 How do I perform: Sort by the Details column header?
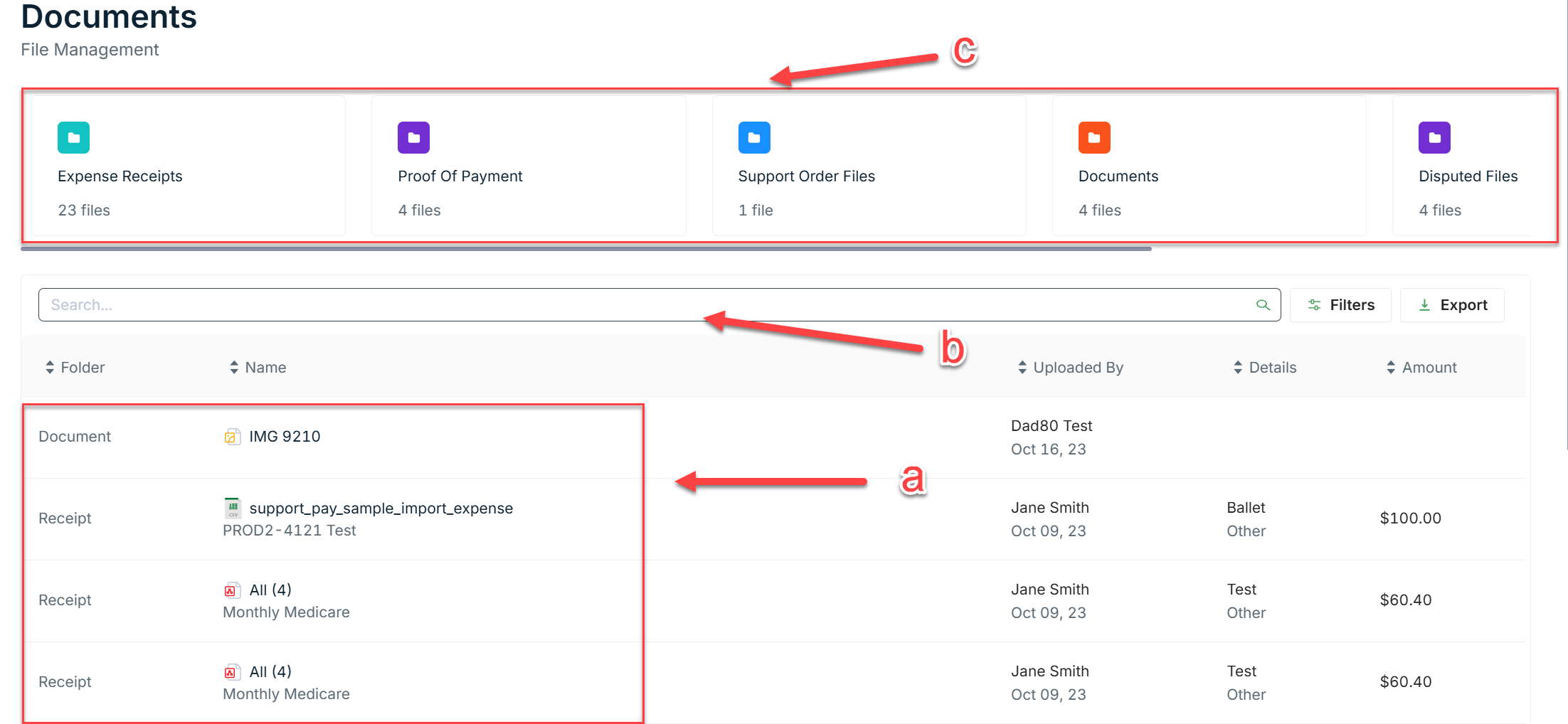pyautogui.click(x=1265, y=368)
